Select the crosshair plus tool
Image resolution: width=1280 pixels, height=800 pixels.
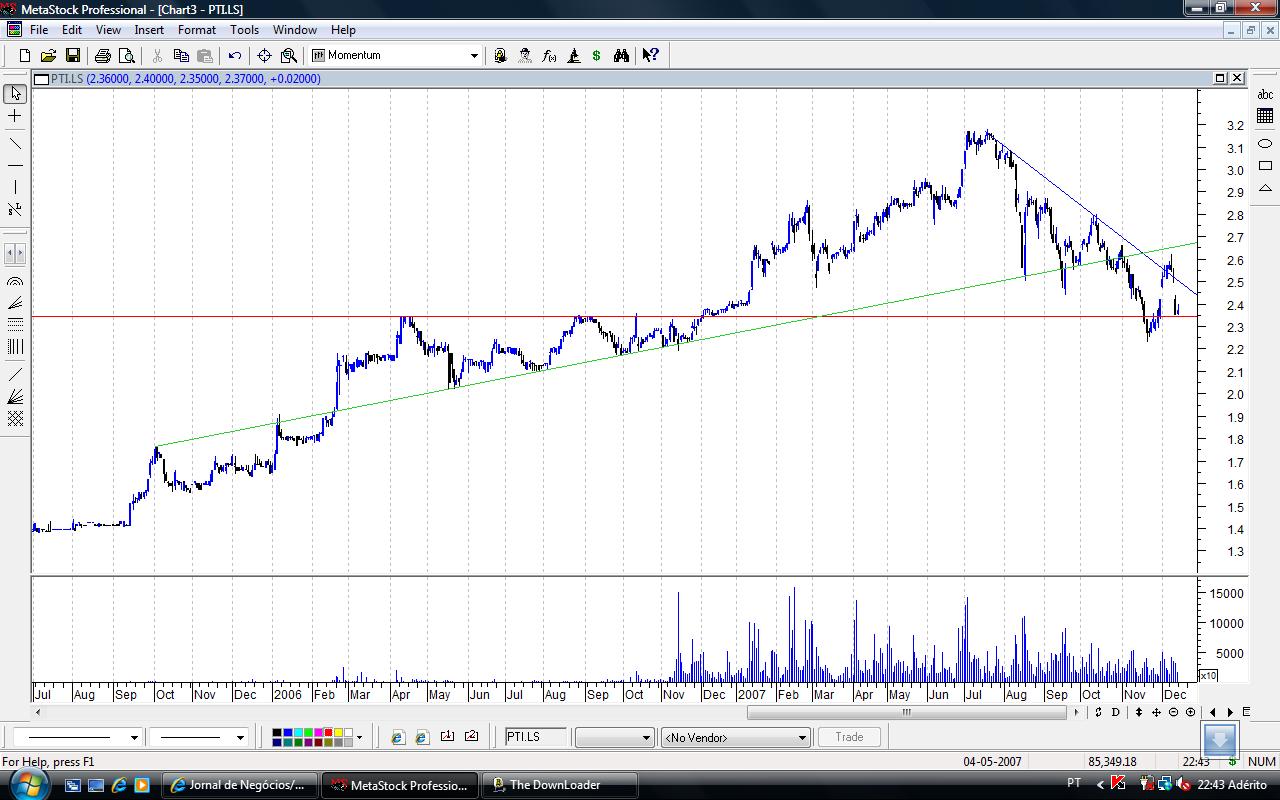click(x=15, y=117)
